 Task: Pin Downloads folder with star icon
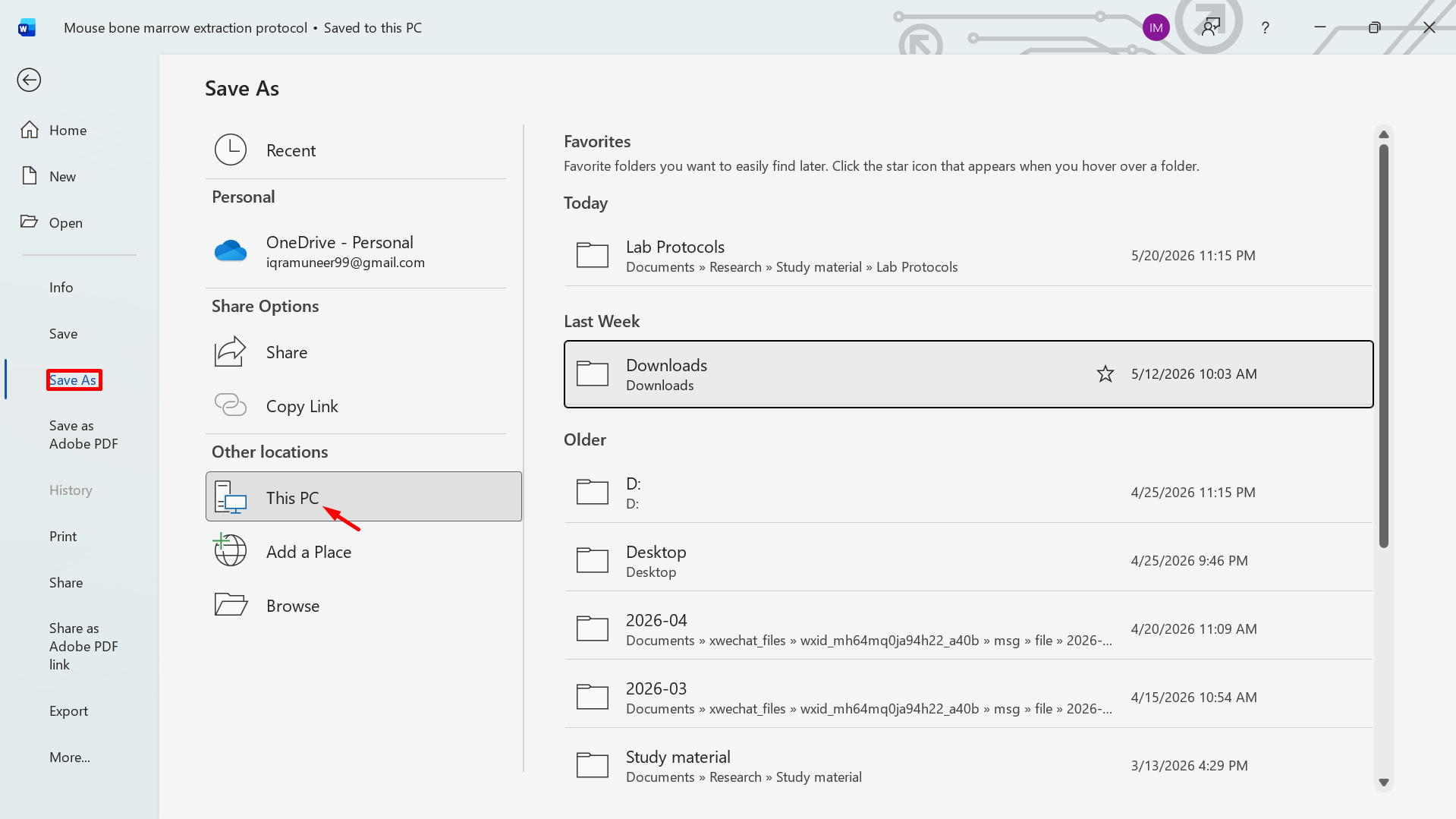point(1105,373)
